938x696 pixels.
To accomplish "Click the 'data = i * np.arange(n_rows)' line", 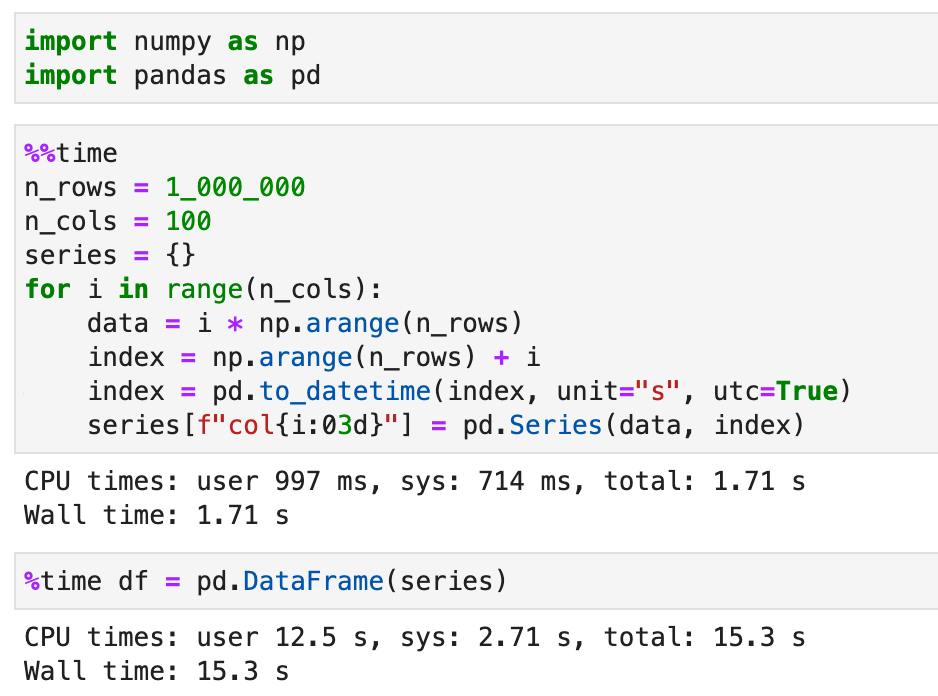I will (x=305, y=324).
